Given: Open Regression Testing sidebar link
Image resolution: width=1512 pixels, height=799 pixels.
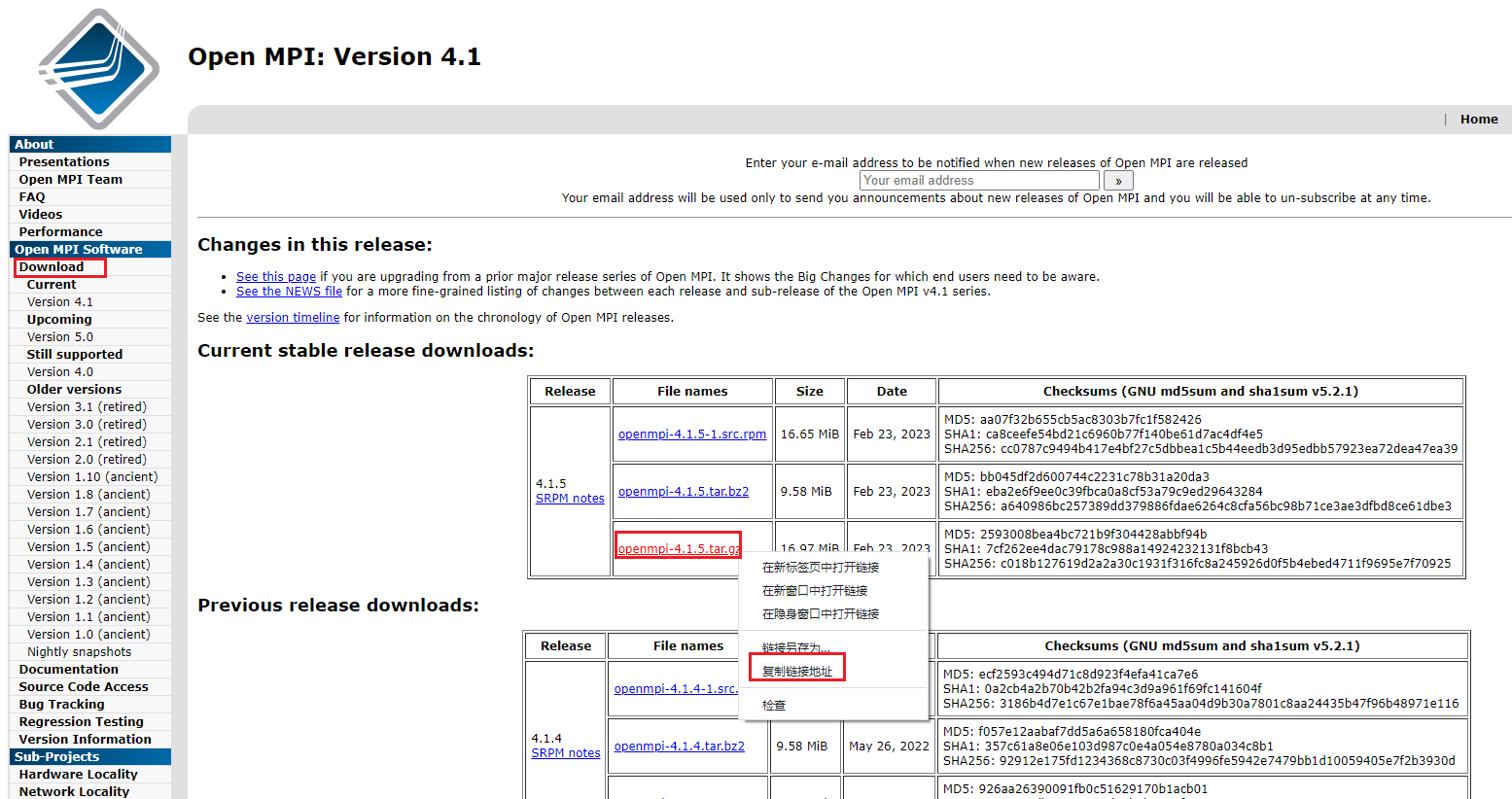Looking at the screenshot, I should [x=82, y=722].
